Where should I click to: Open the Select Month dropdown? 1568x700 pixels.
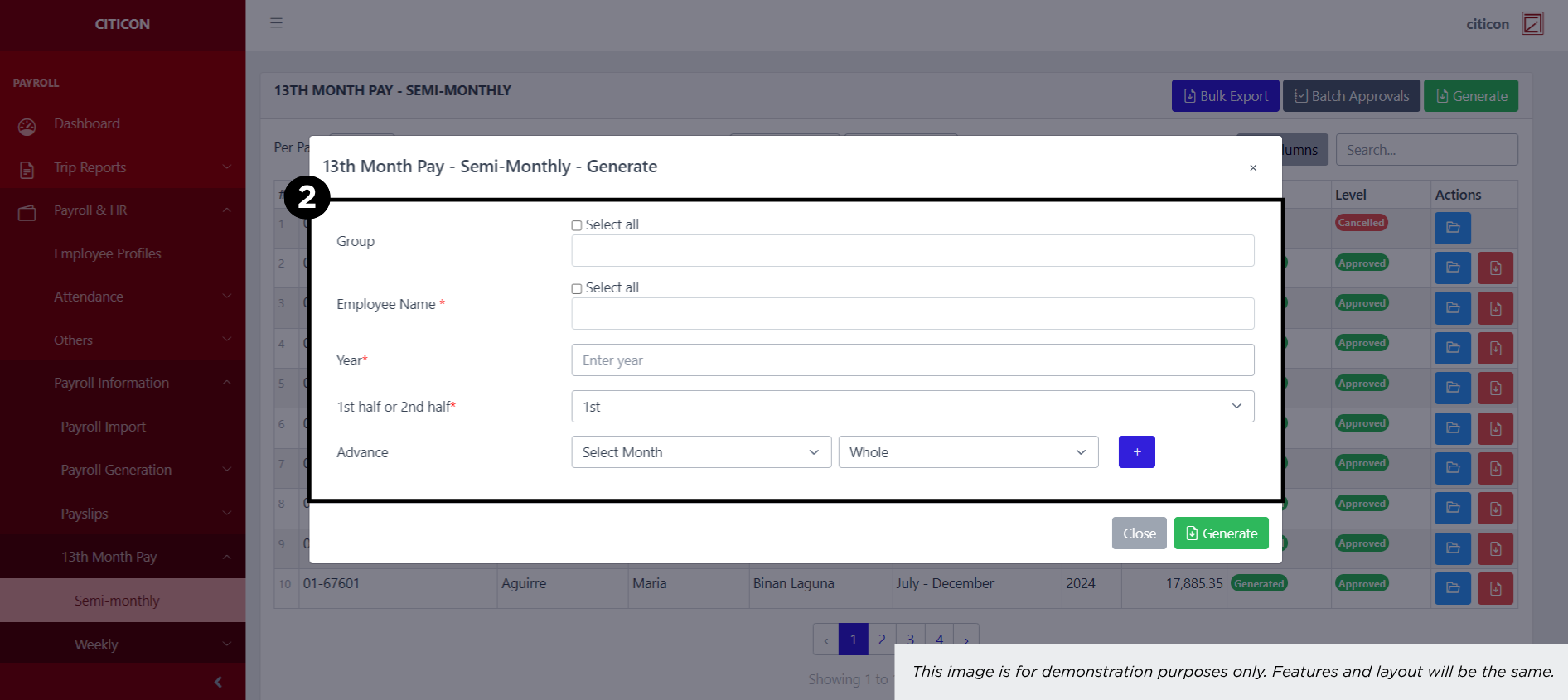coord(700,452)
